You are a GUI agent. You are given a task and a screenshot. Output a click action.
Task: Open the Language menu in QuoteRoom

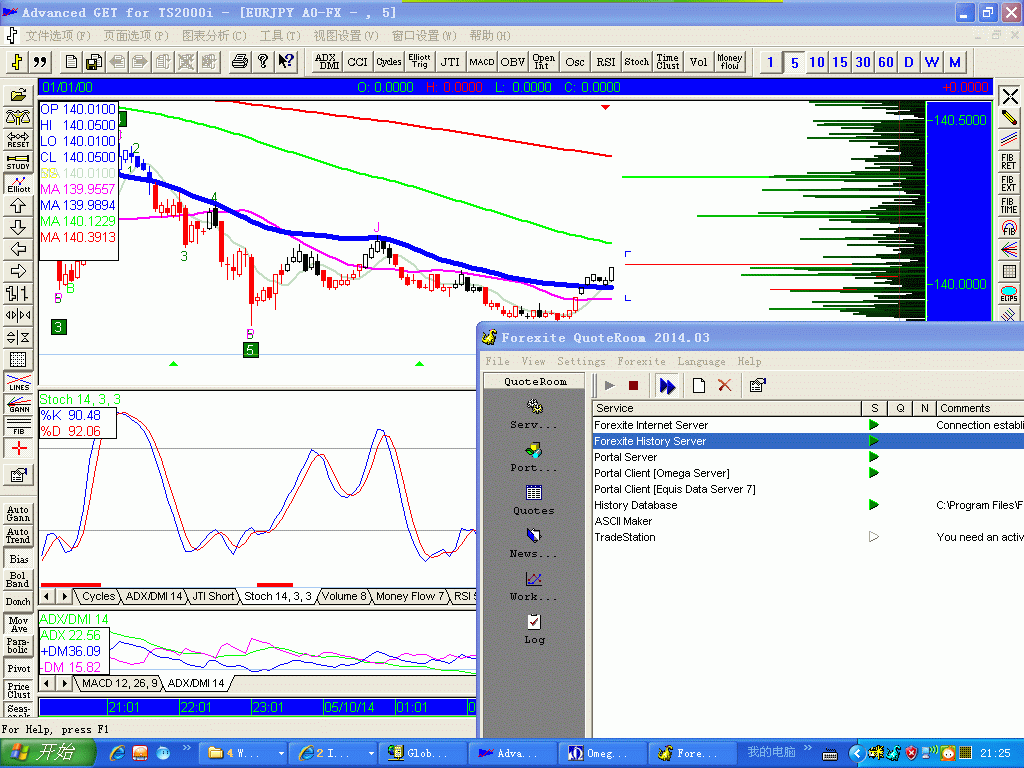coord(701,361)
